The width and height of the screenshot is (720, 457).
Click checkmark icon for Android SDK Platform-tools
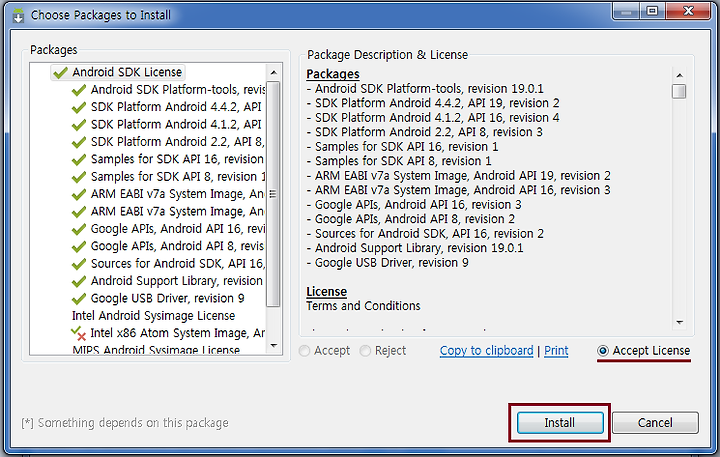pos(79,90)
